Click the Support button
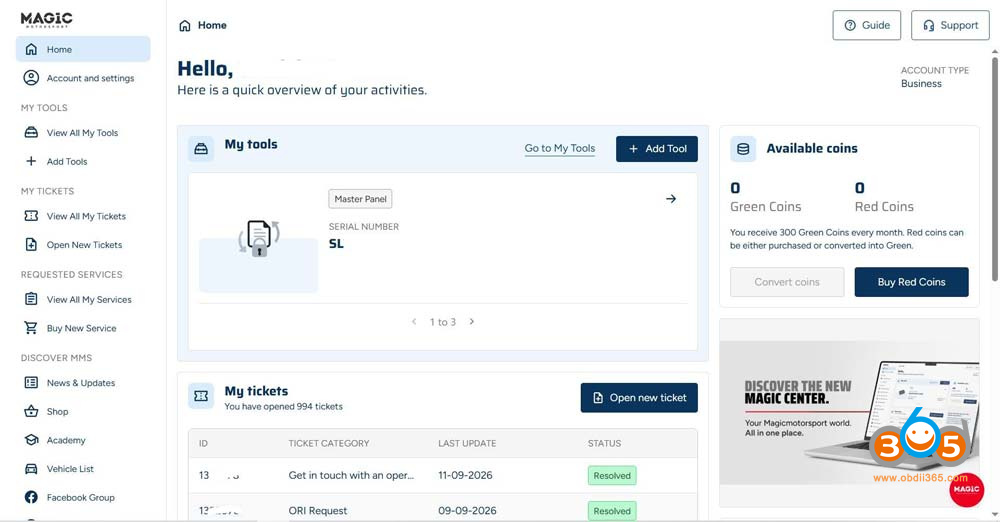 [x=950, y=26]
